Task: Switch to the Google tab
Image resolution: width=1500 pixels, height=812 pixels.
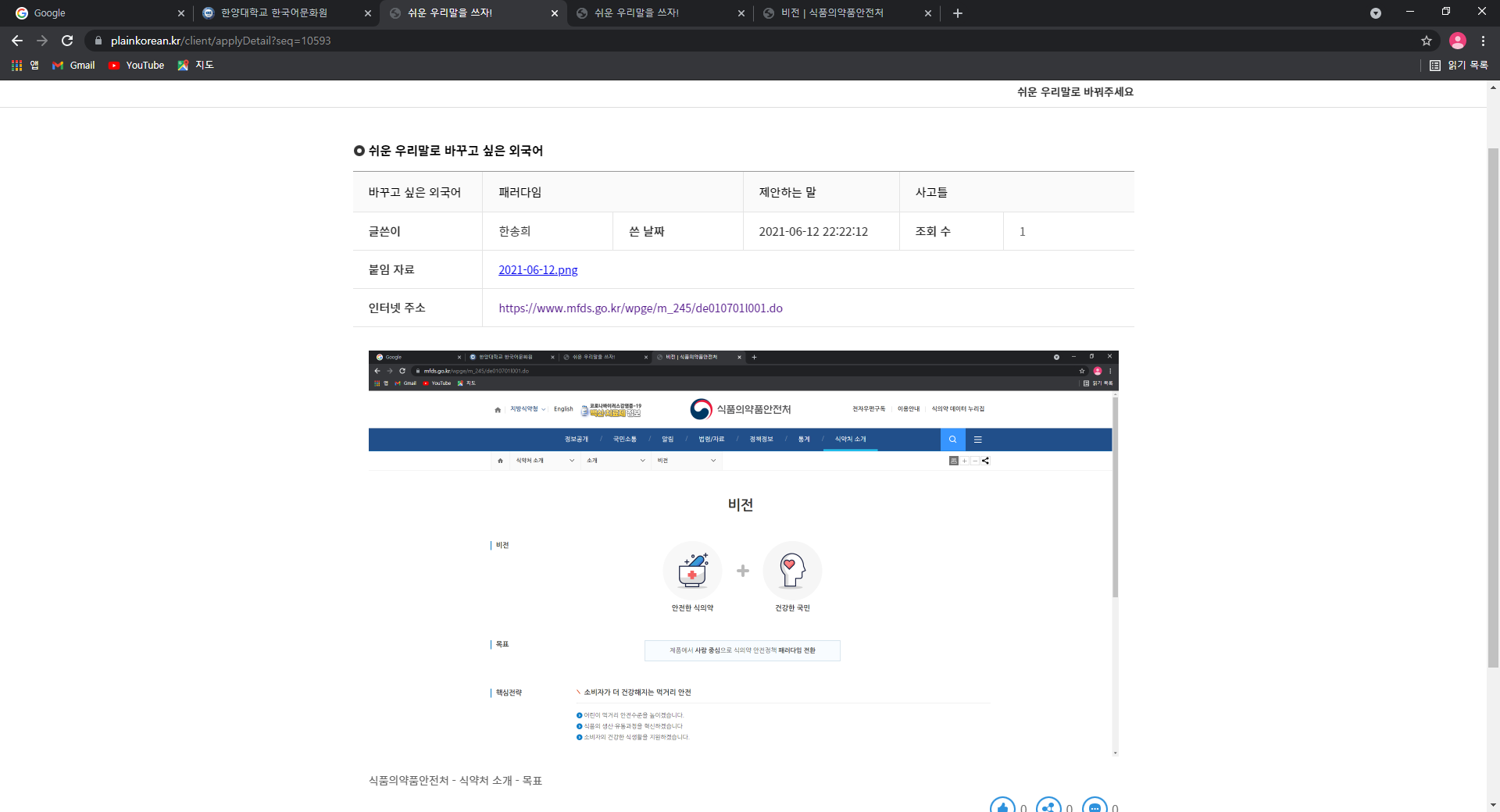Action: point(99,13)
